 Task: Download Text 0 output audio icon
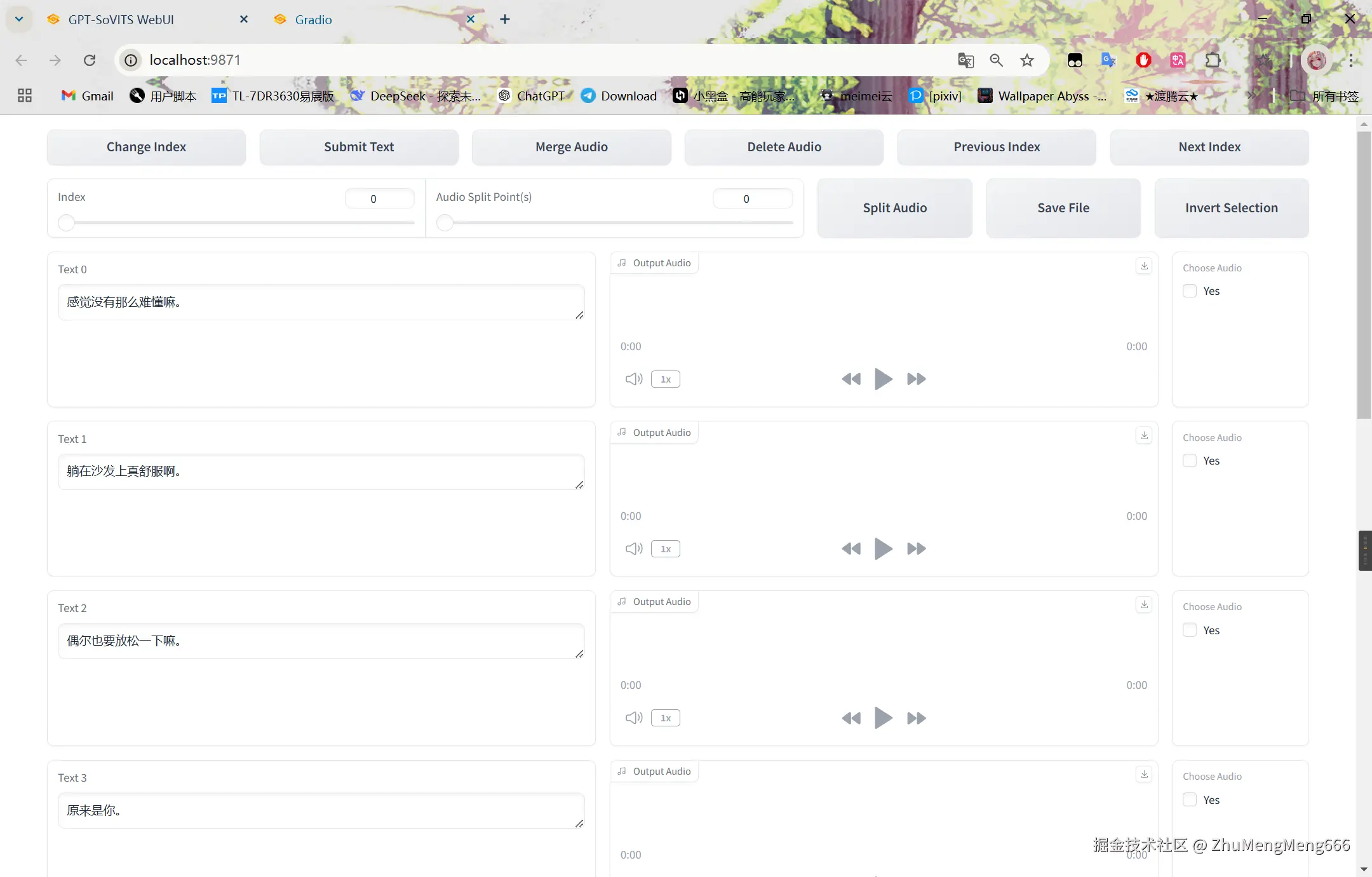point(1144,266)
